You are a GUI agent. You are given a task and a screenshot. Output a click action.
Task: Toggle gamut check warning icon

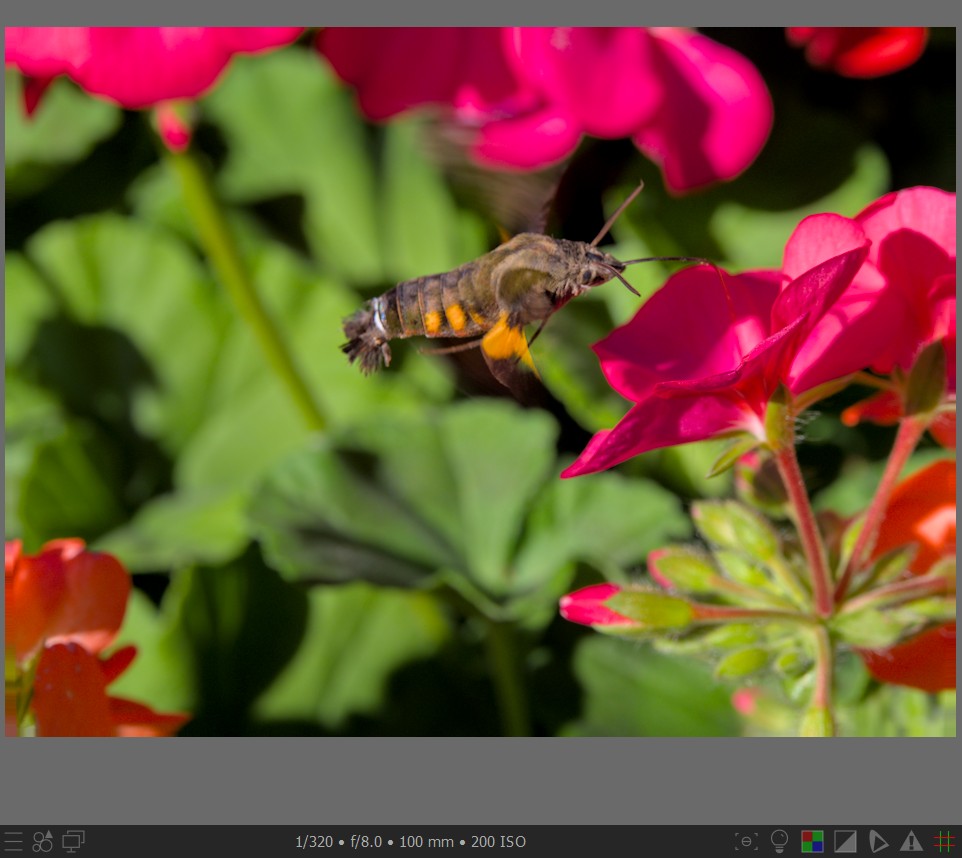coord(911,841)
